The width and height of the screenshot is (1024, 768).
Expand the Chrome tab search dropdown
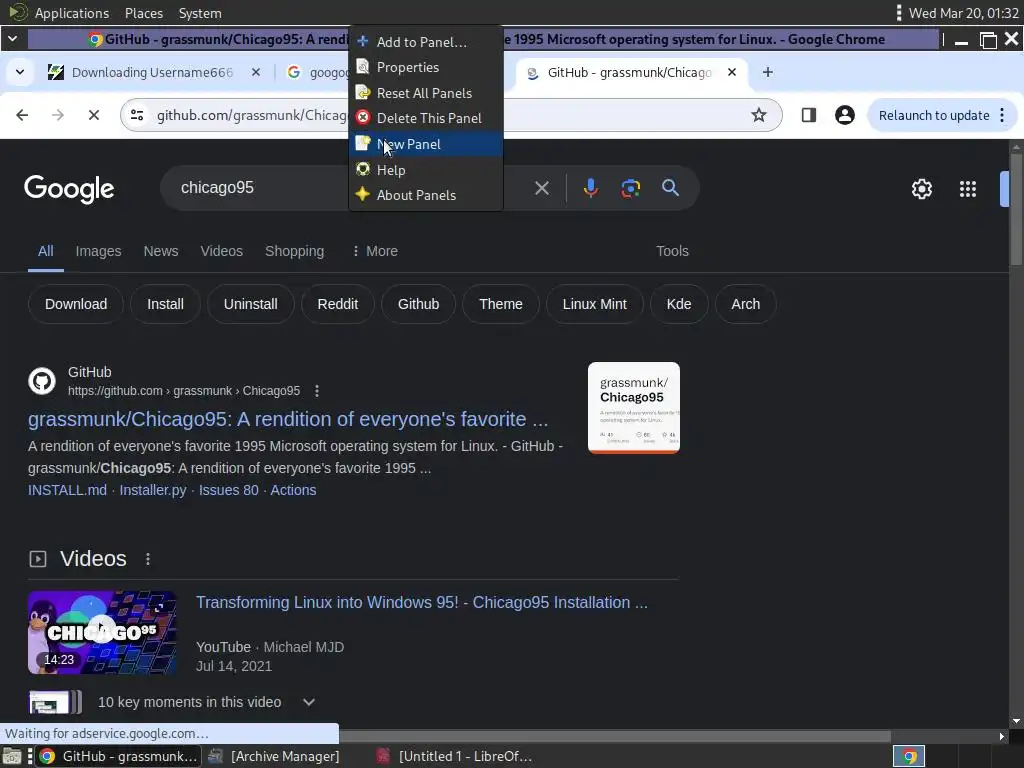(x=20, y=72)
